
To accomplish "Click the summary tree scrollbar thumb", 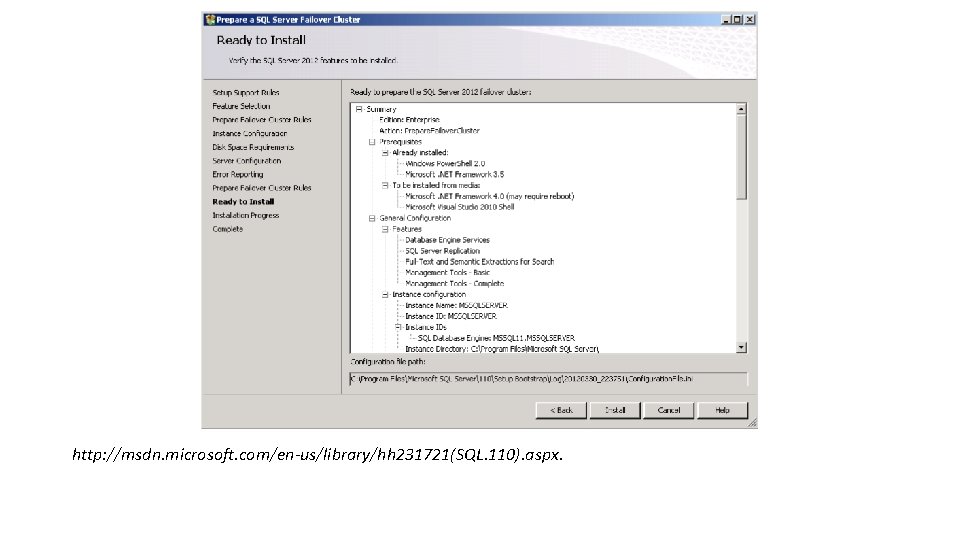I will pyautogui.click(x=741, y=157).
